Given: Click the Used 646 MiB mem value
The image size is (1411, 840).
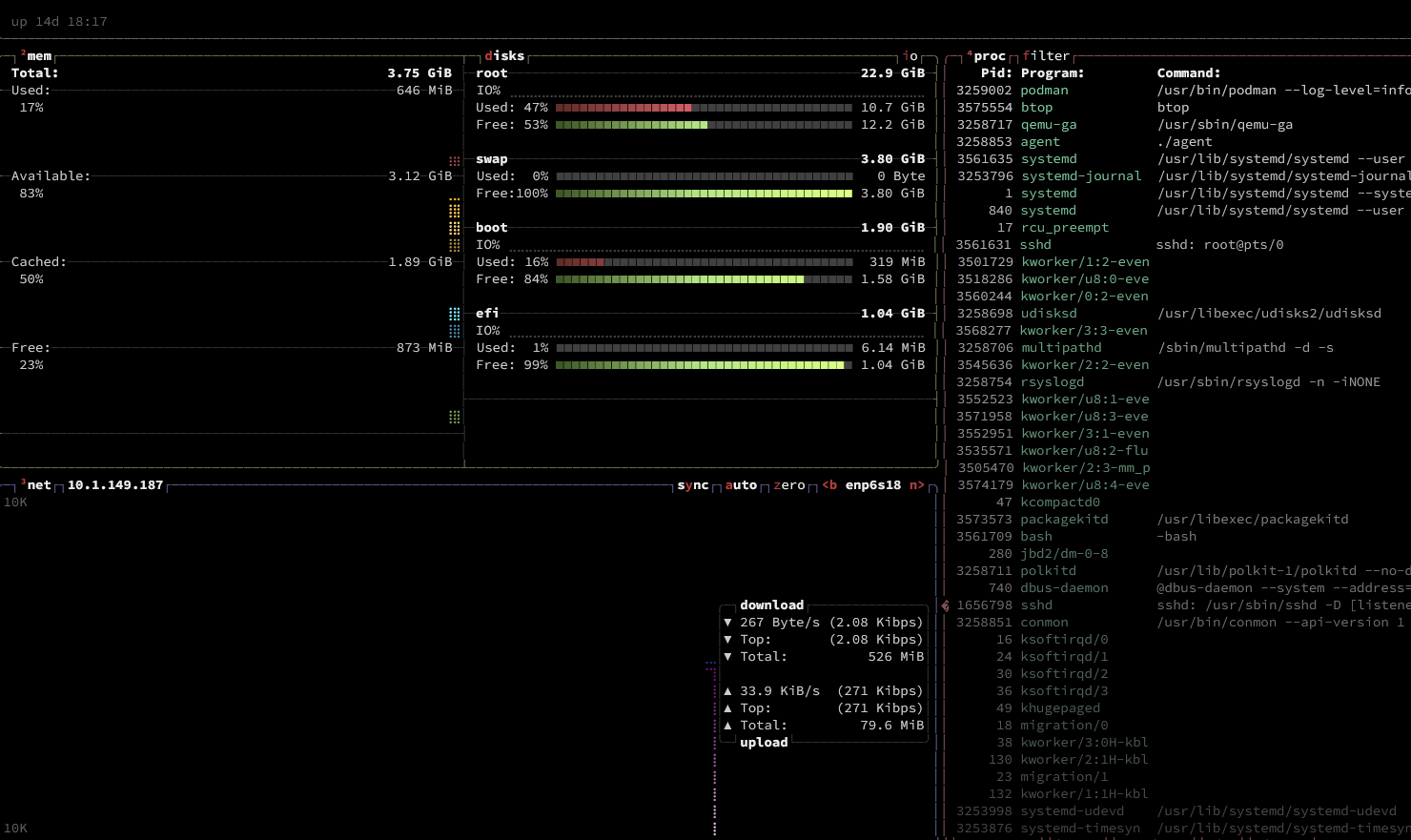Looking at the screenshot, I should pos(424,91).
